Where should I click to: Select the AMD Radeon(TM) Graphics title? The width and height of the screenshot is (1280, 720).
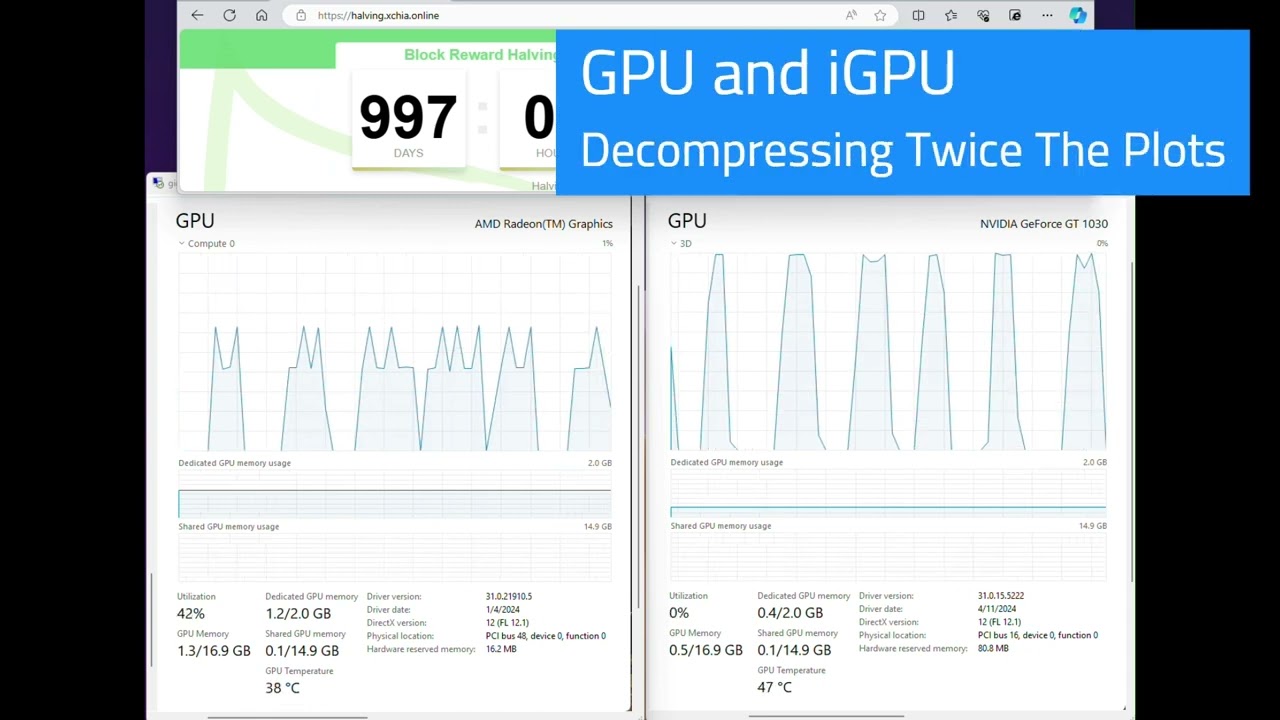coord(544,224)
